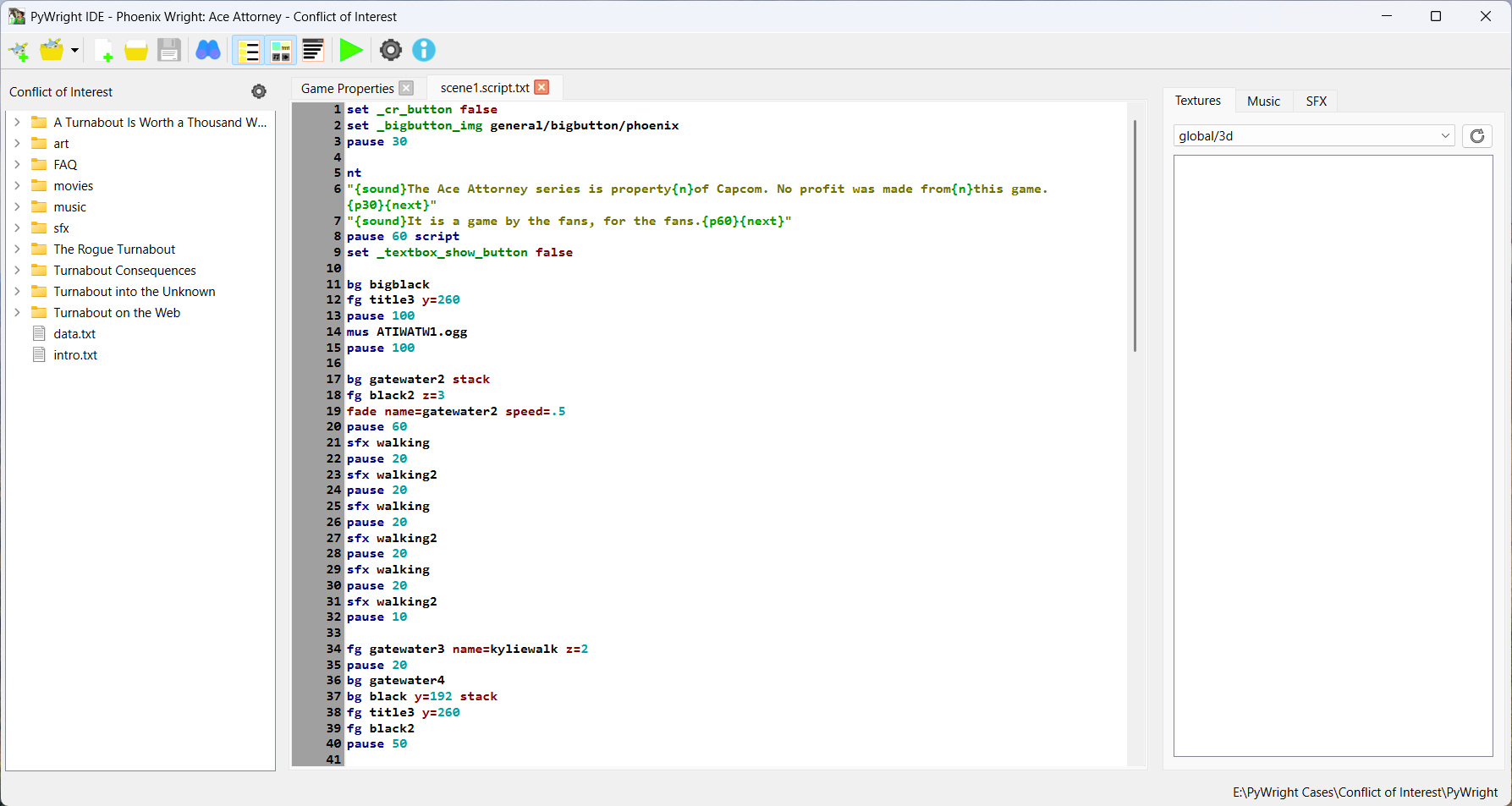Image resolution: width=1512 pixels, height=806 pixels.
Task: Expand the Turnabout Consequences folder
Action: point(17,271)
